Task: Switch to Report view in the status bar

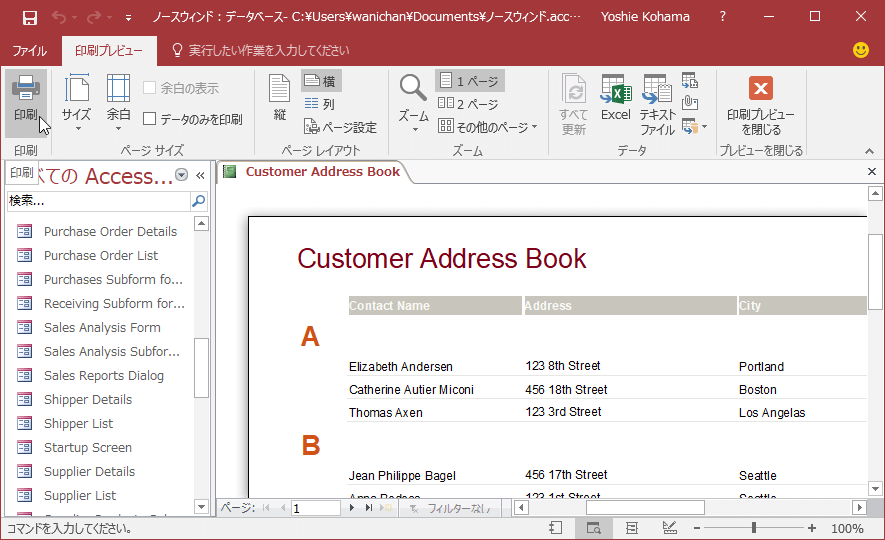Action: click(x=556, y=528)
